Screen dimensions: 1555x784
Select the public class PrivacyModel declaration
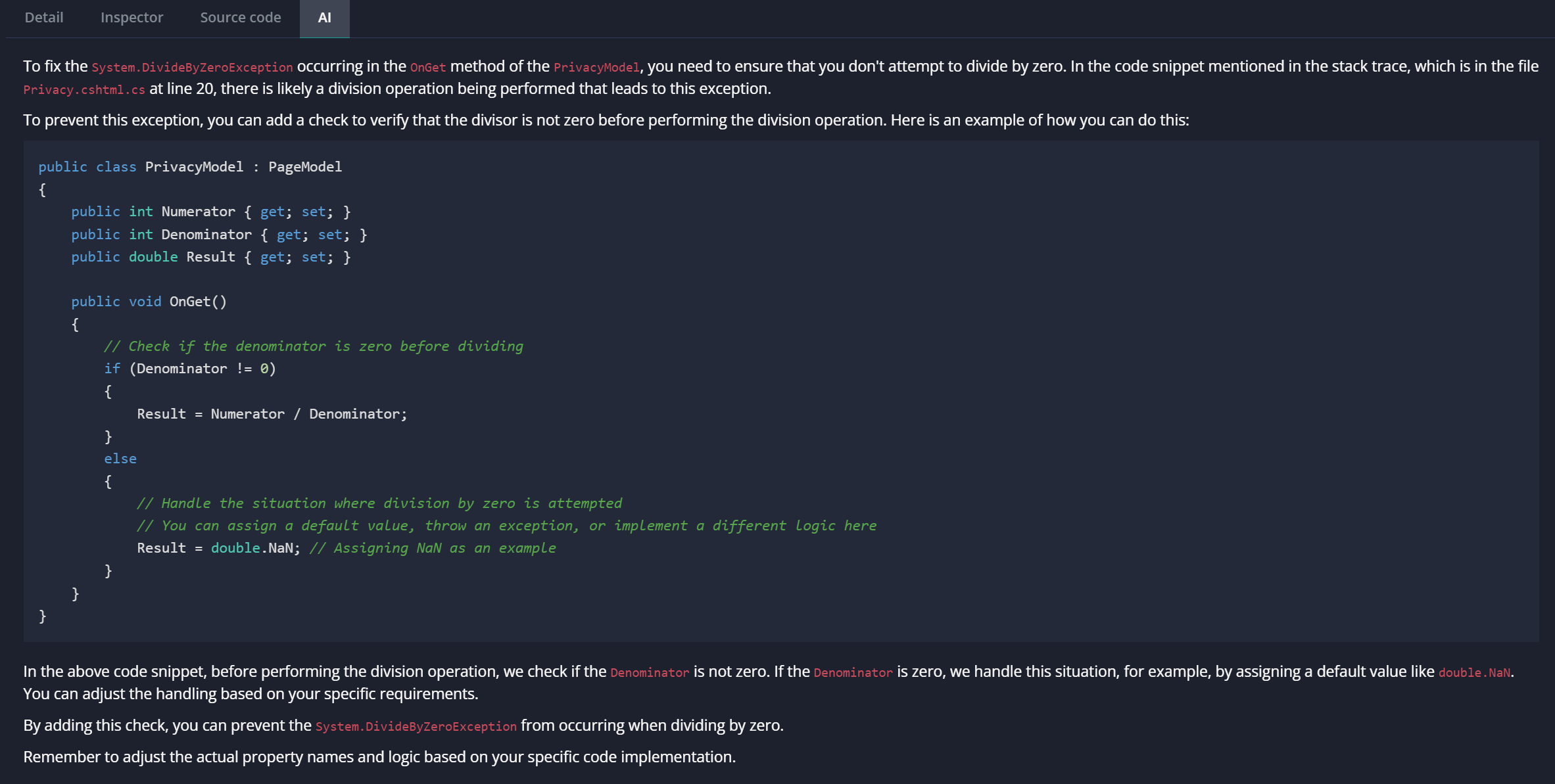[x=189, y=166]
